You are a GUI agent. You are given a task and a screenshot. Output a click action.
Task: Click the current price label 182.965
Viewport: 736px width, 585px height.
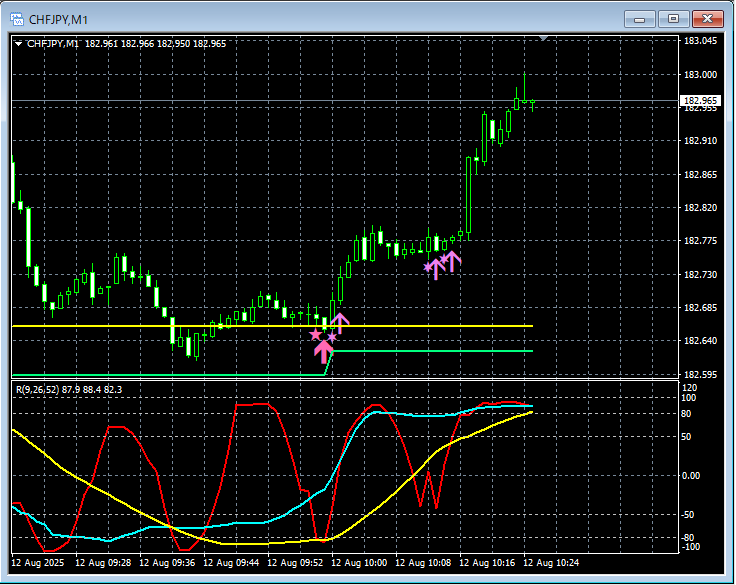tap(700, 100)
